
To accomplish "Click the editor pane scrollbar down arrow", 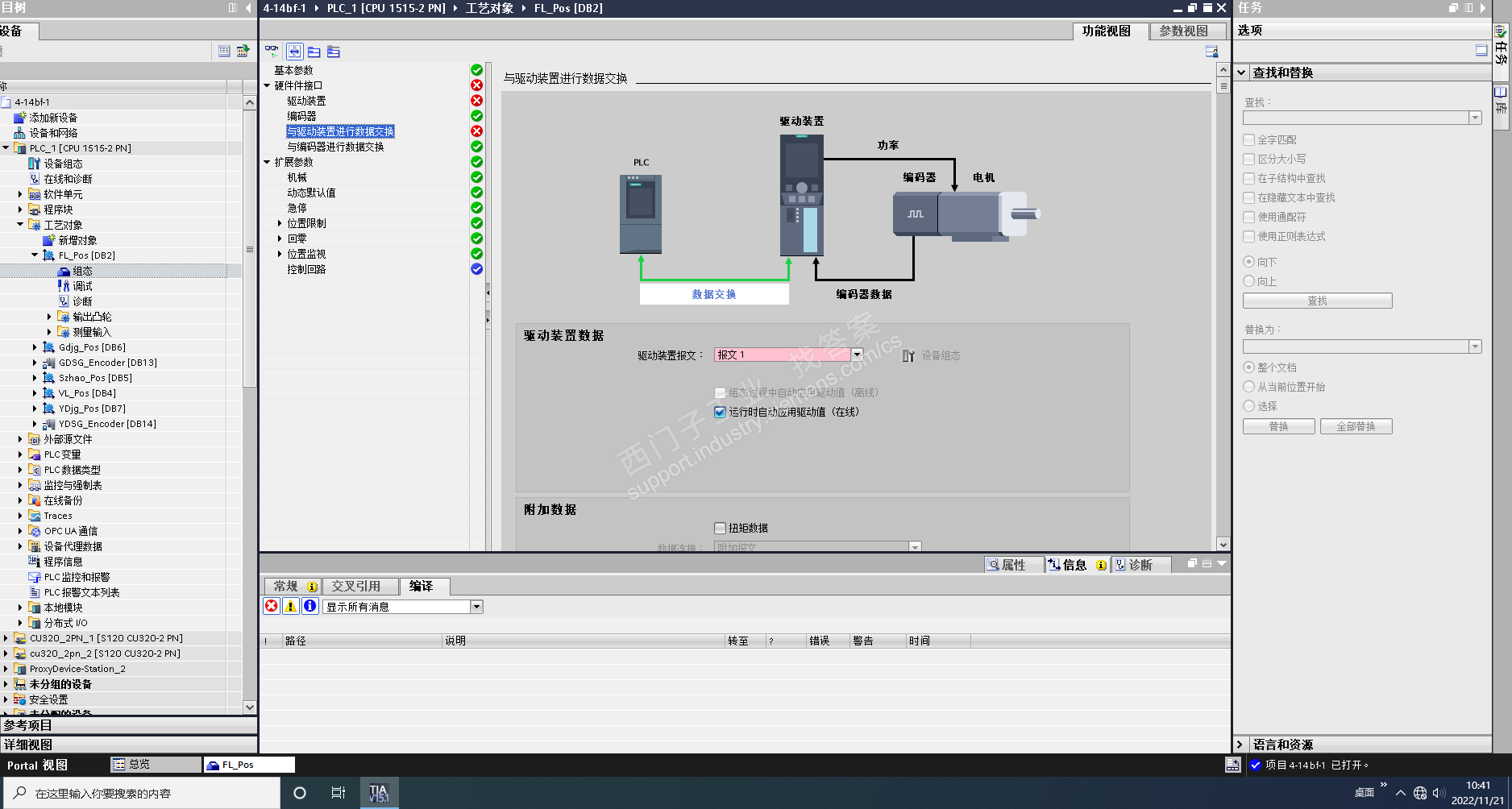I will 1223,545.
